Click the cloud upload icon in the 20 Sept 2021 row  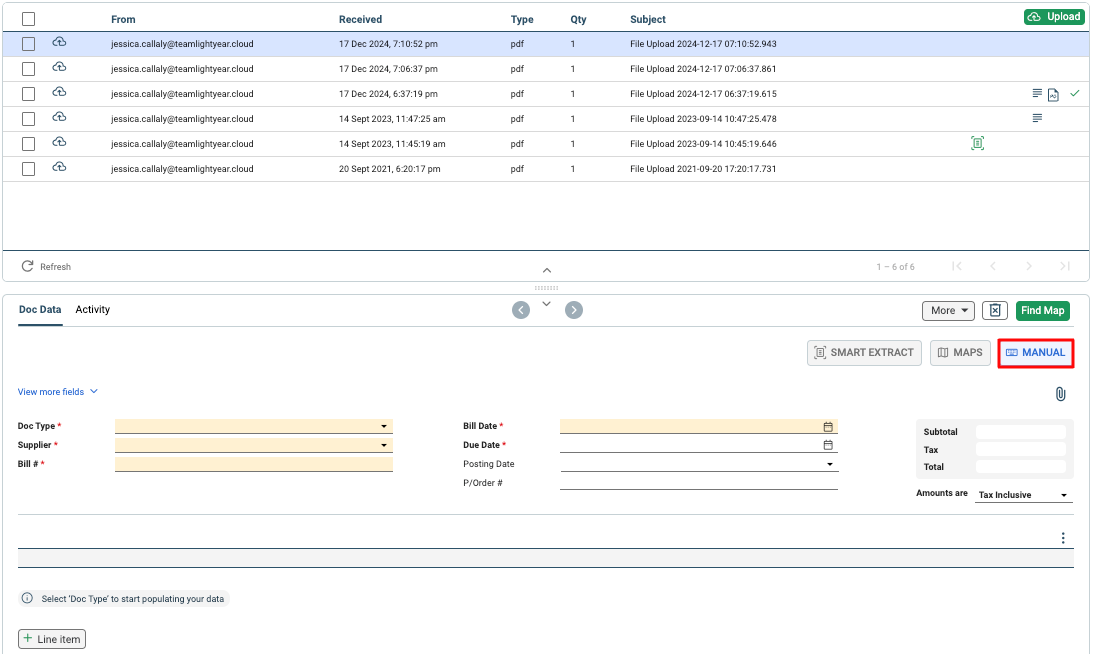(x=59, y=168)
